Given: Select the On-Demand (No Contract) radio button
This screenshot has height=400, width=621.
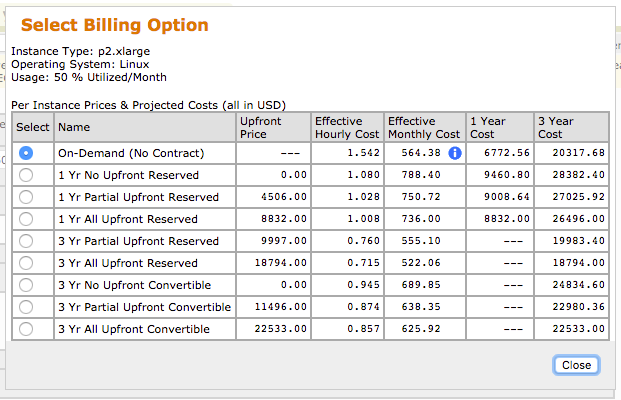Looking at the screenshot, I should (x=26, y=153).
